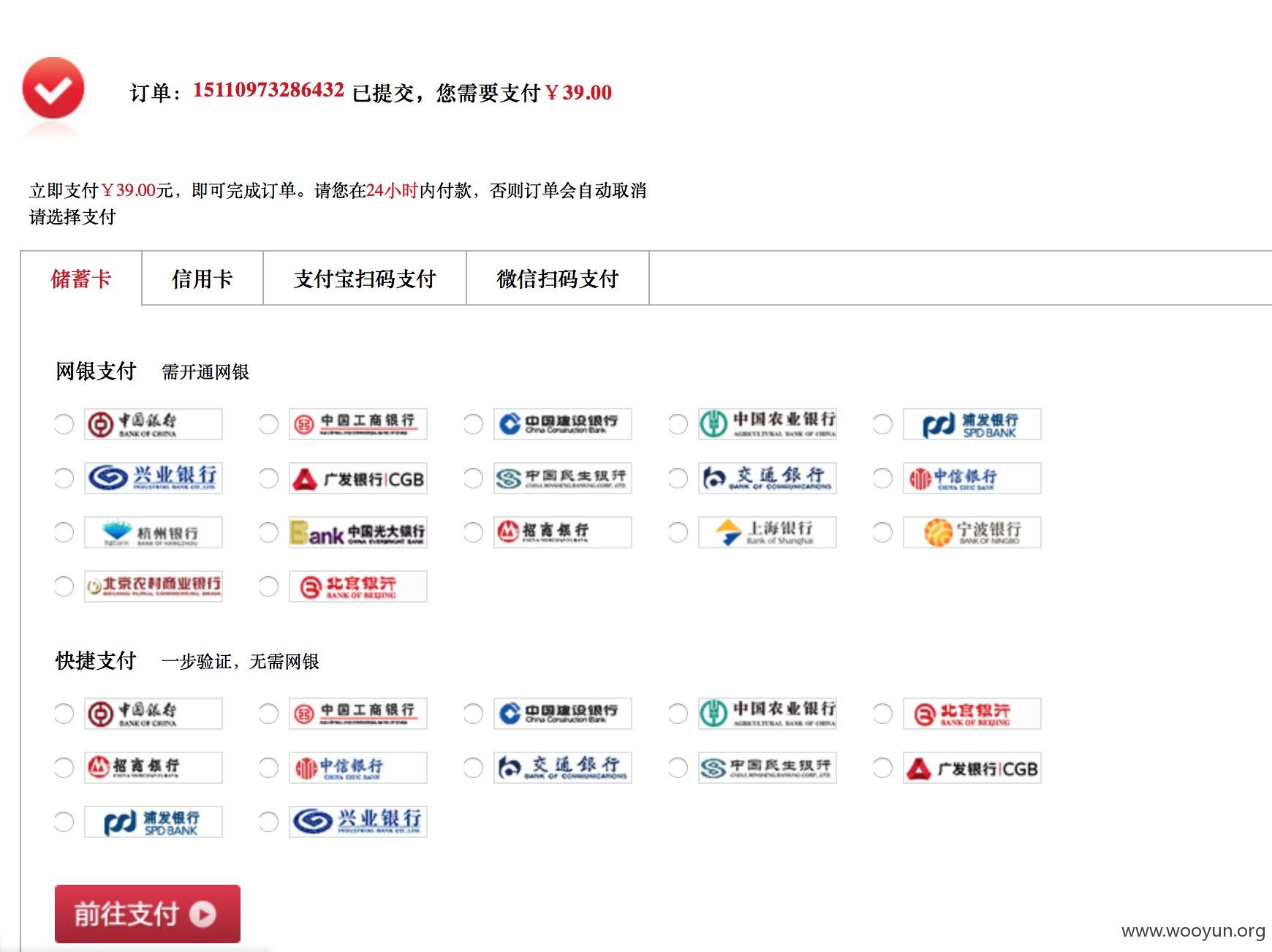The width and height of the screenshot is (1272, 952).
Task: Open the 微信扫码支付 tab
Action: 558,279
